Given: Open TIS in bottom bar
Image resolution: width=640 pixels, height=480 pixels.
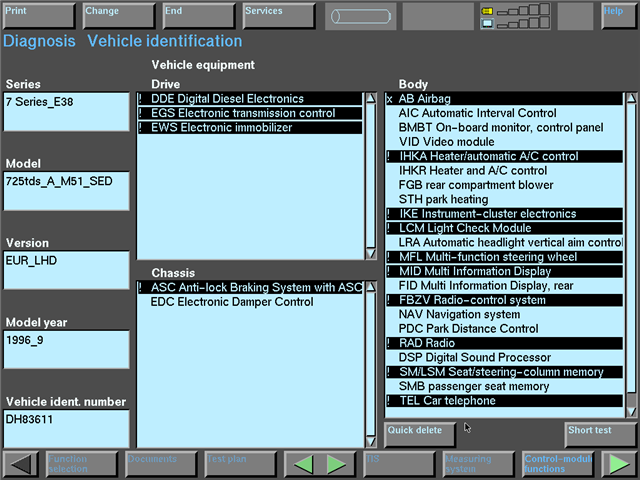Looking at the screenshot, I should pos(399,464).
